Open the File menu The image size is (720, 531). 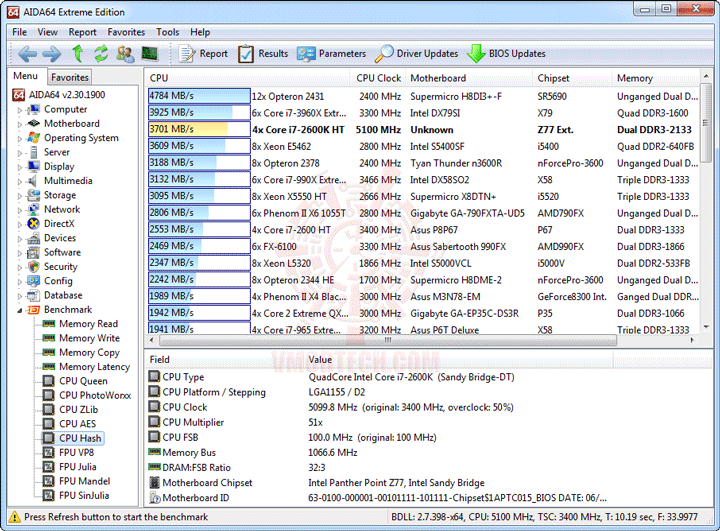coord(19,32)
